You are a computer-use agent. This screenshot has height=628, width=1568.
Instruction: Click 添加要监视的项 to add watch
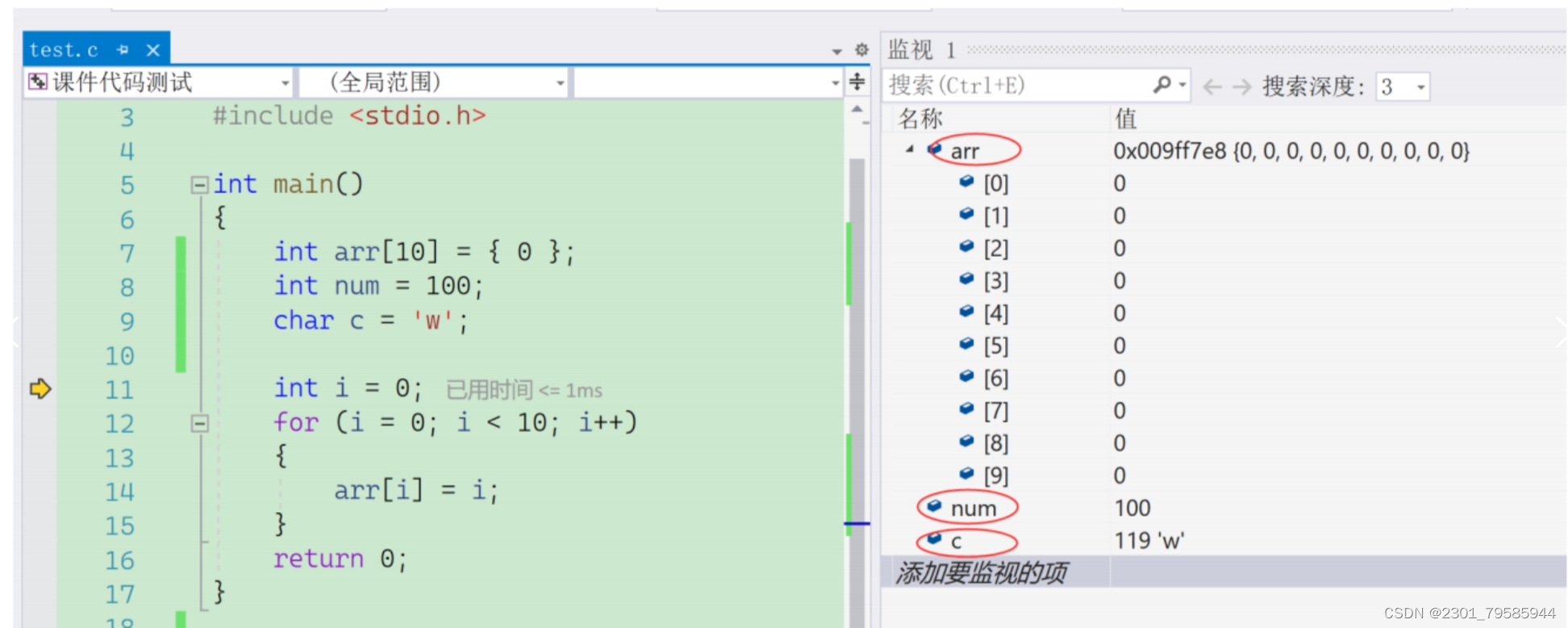pyautogui.click(x=981, y=573)
